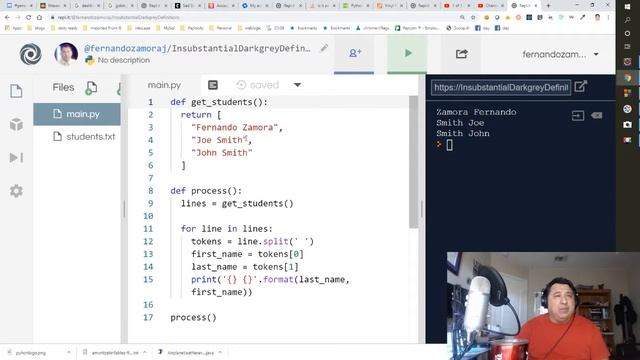Click the console focus input icon
Viewport: 640px width, 360px height.
(578, 116)
